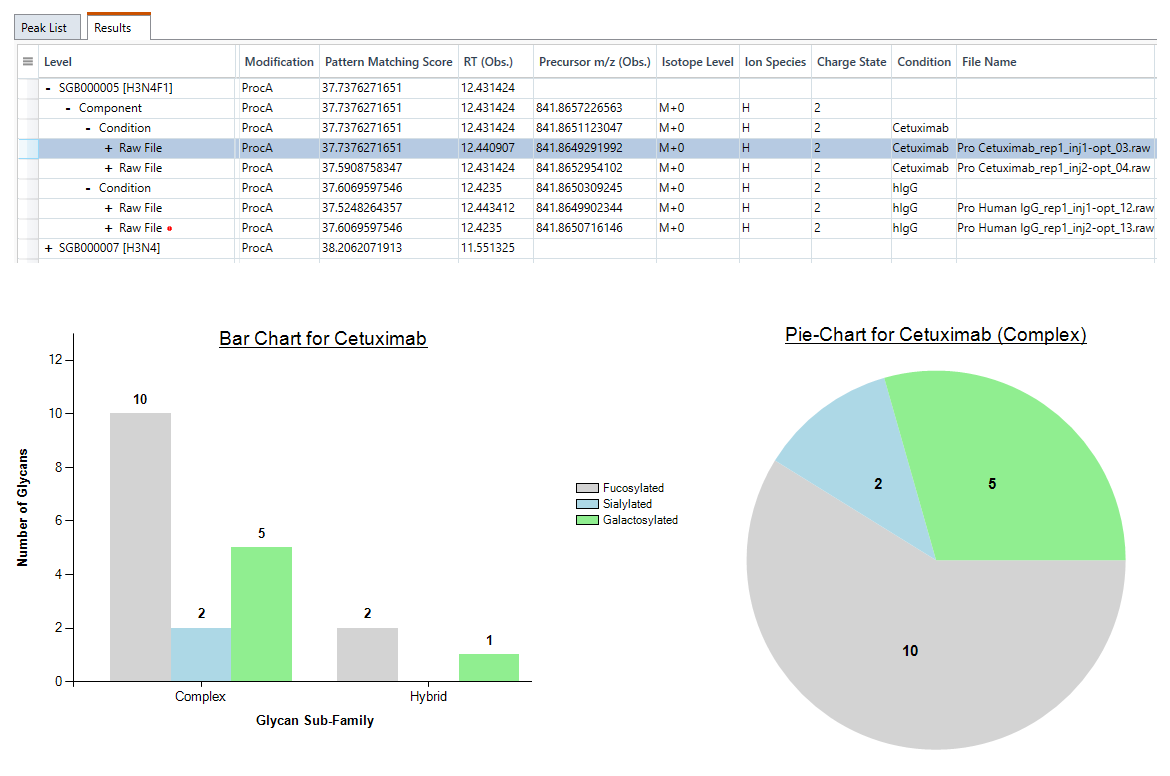Viewport: 1170px width, 776px height.
Task: Click the Hybrid axis category label
Action: click(428, 697)
